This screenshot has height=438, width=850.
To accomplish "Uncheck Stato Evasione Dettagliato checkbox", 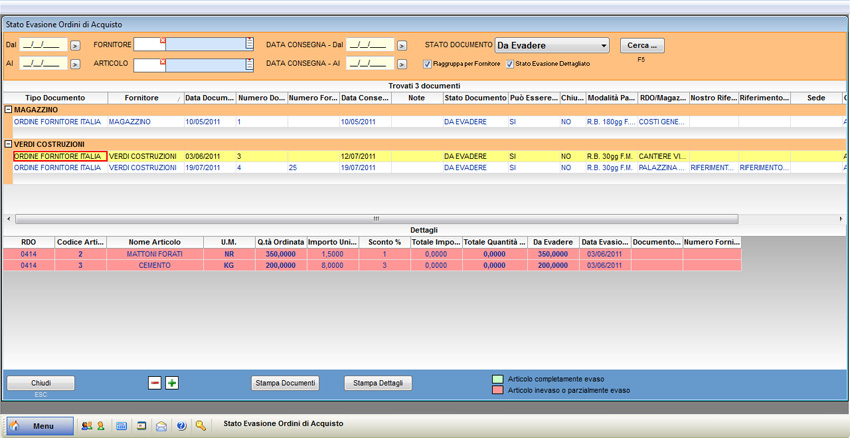I will [510, 64].
